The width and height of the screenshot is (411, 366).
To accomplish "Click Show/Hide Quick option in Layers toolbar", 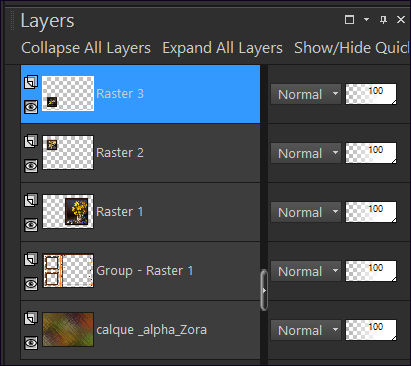I will pyautogui.click(x=352, y=48).
